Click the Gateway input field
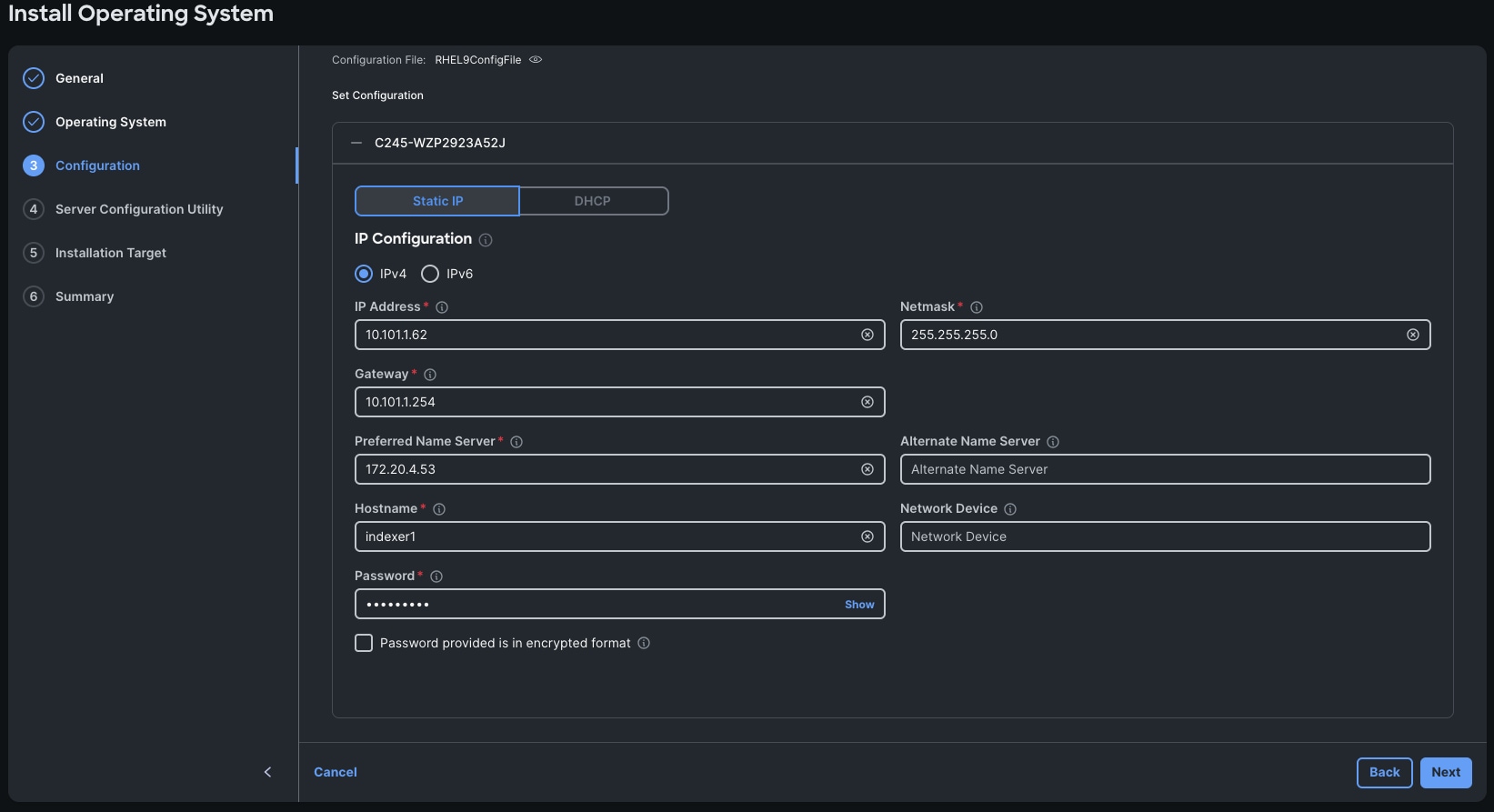 pos(619,402)
